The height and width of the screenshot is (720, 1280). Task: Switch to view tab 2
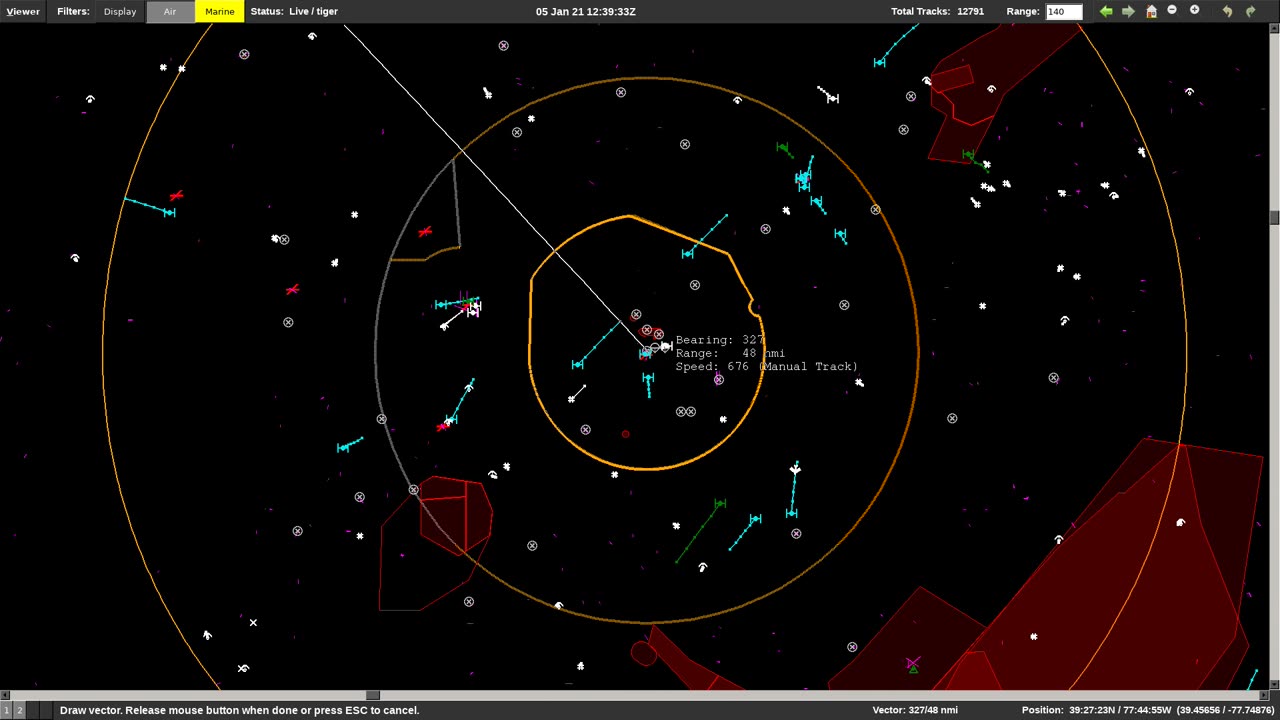click(x=19, y=710)
